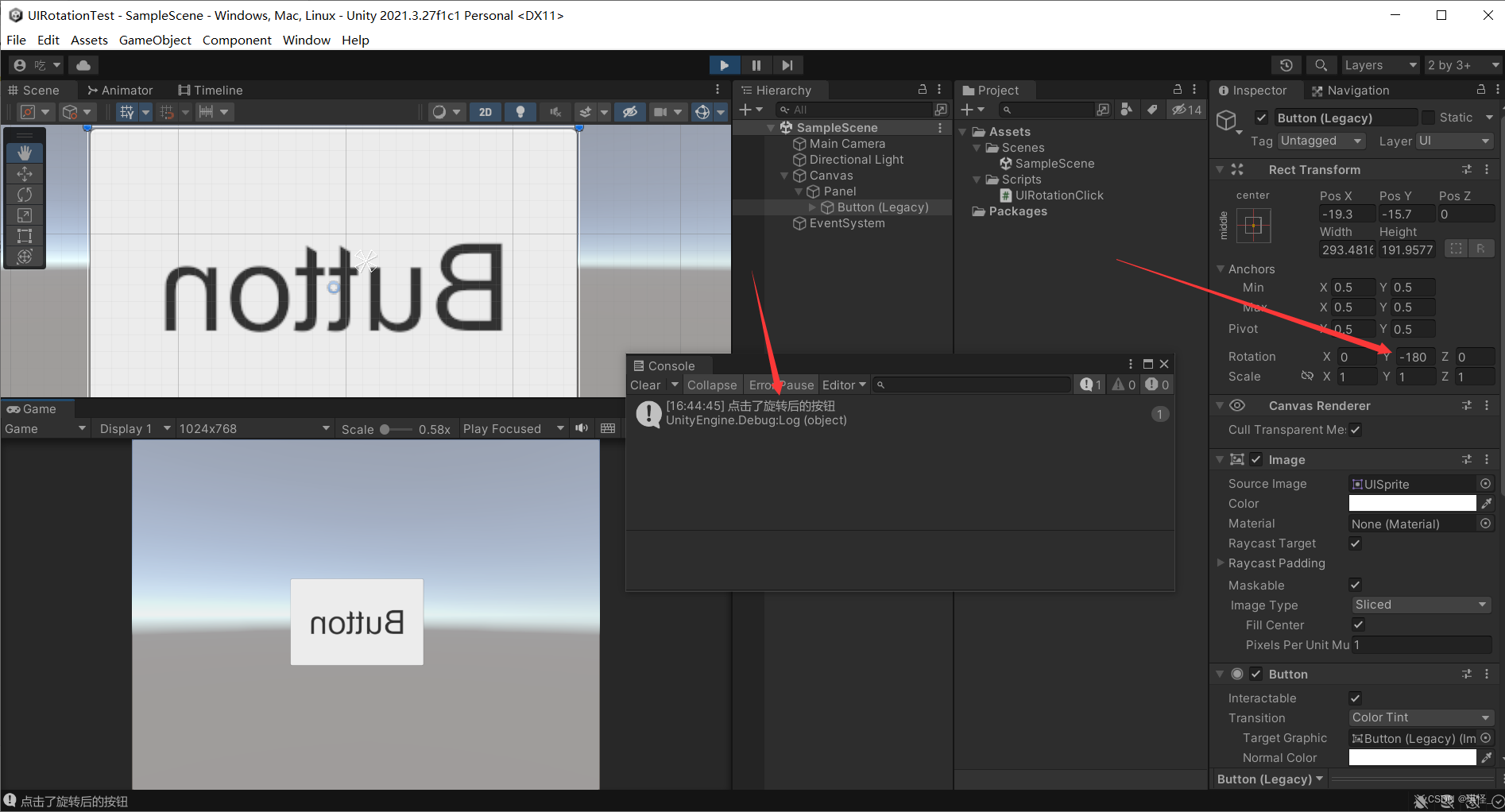Open the Unity cloud services icon
This screenshot has height=812, width=1505.
click(83, 64)
